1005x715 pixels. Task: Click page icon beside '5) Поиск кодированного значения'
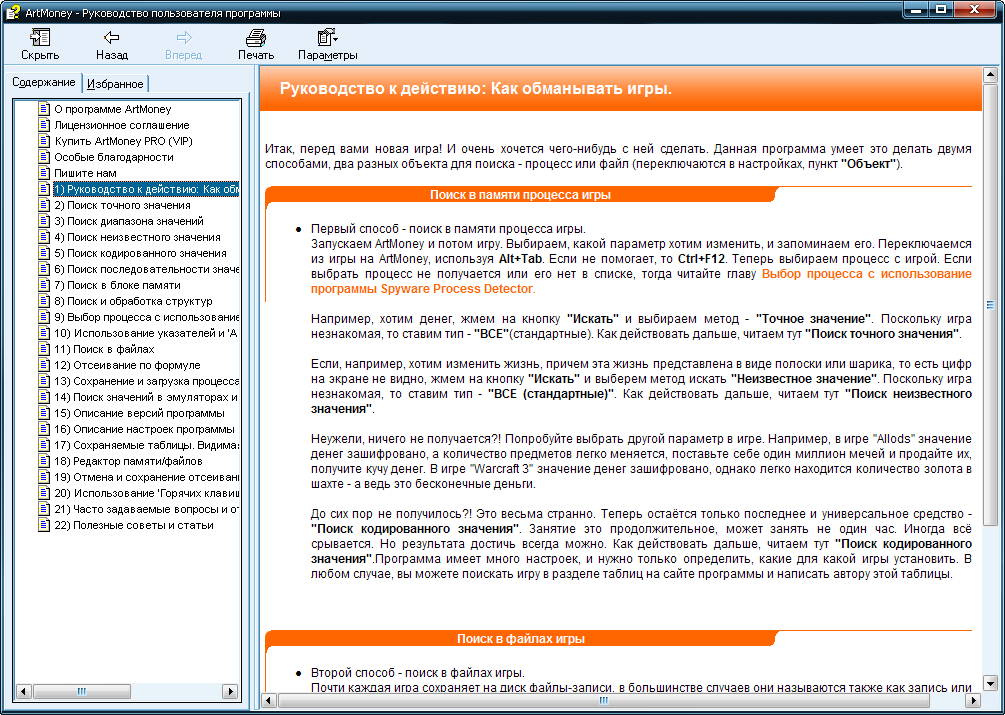[44, 253]
